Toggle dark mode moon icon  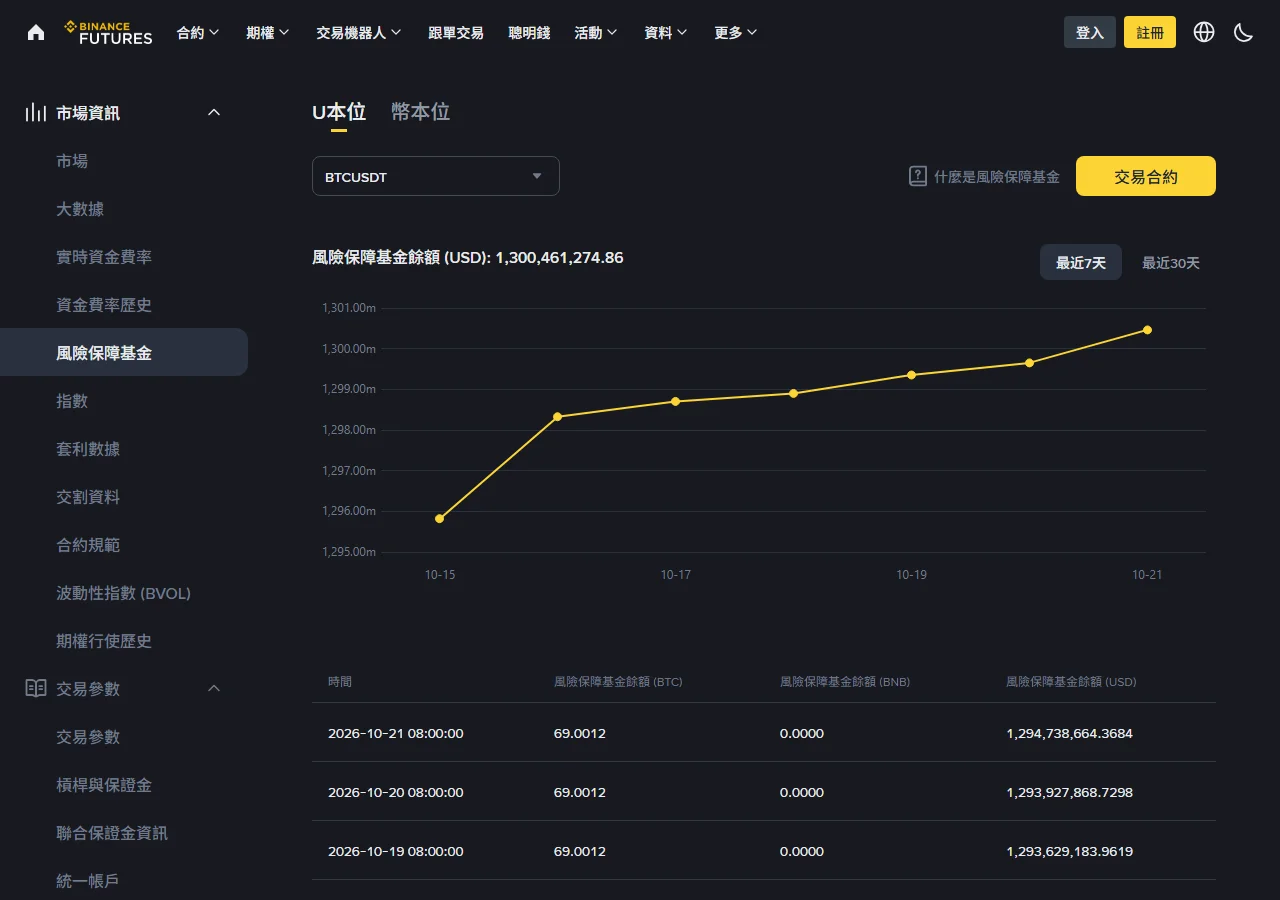[1243, 32]
